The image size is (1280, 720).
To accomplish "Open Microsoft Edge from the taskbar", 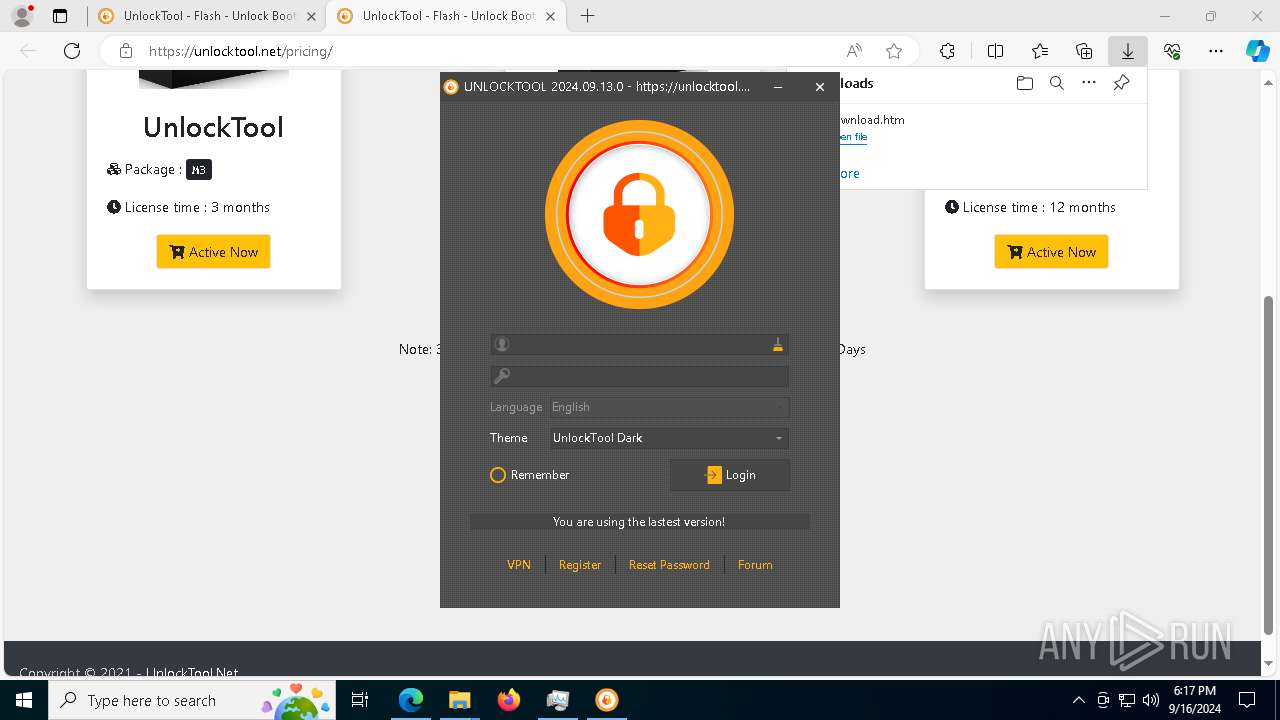I will [x=411, y=700].
